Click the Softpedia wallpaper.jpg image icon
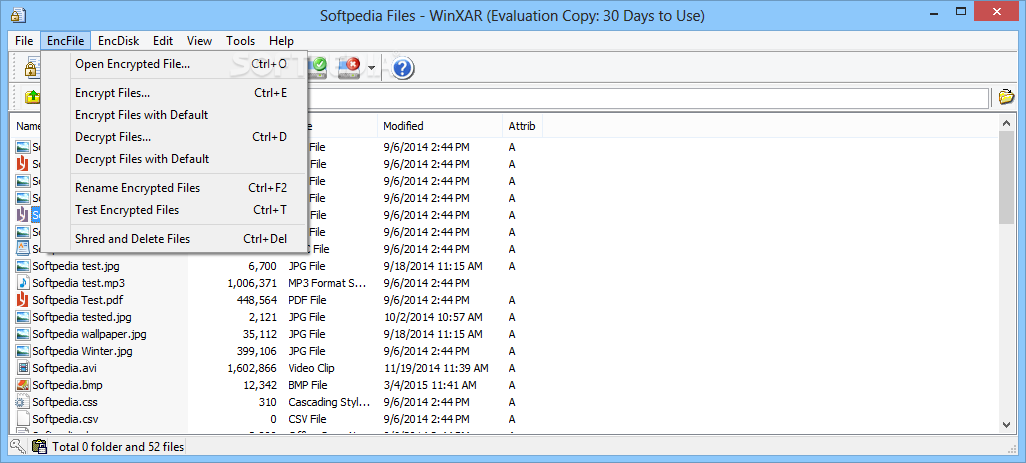This screenshot has width=1026, height=463. [23, 334]
